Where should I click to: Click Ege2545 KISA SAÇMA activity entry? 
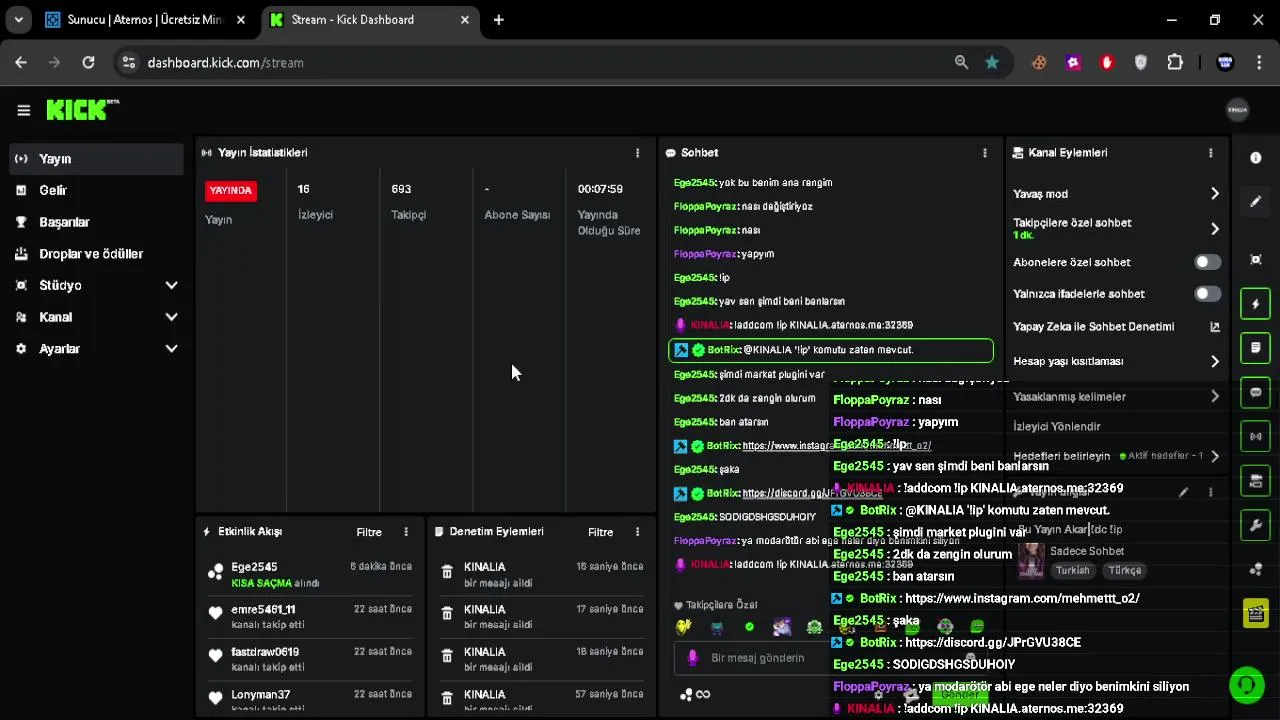click(310, 574)
